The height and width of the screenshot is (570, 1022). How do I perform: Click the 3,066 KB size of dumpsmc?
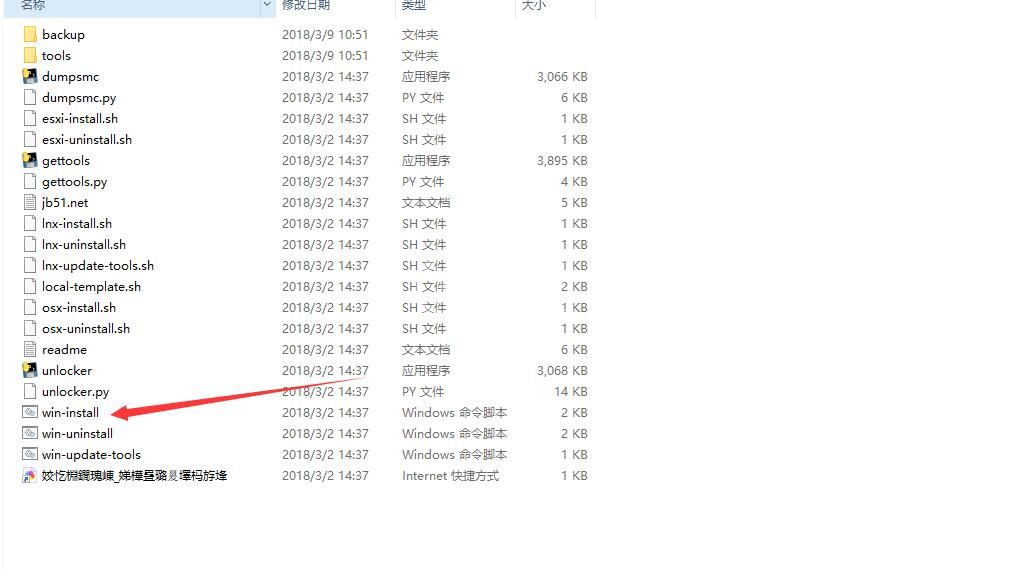pos(562,77)
